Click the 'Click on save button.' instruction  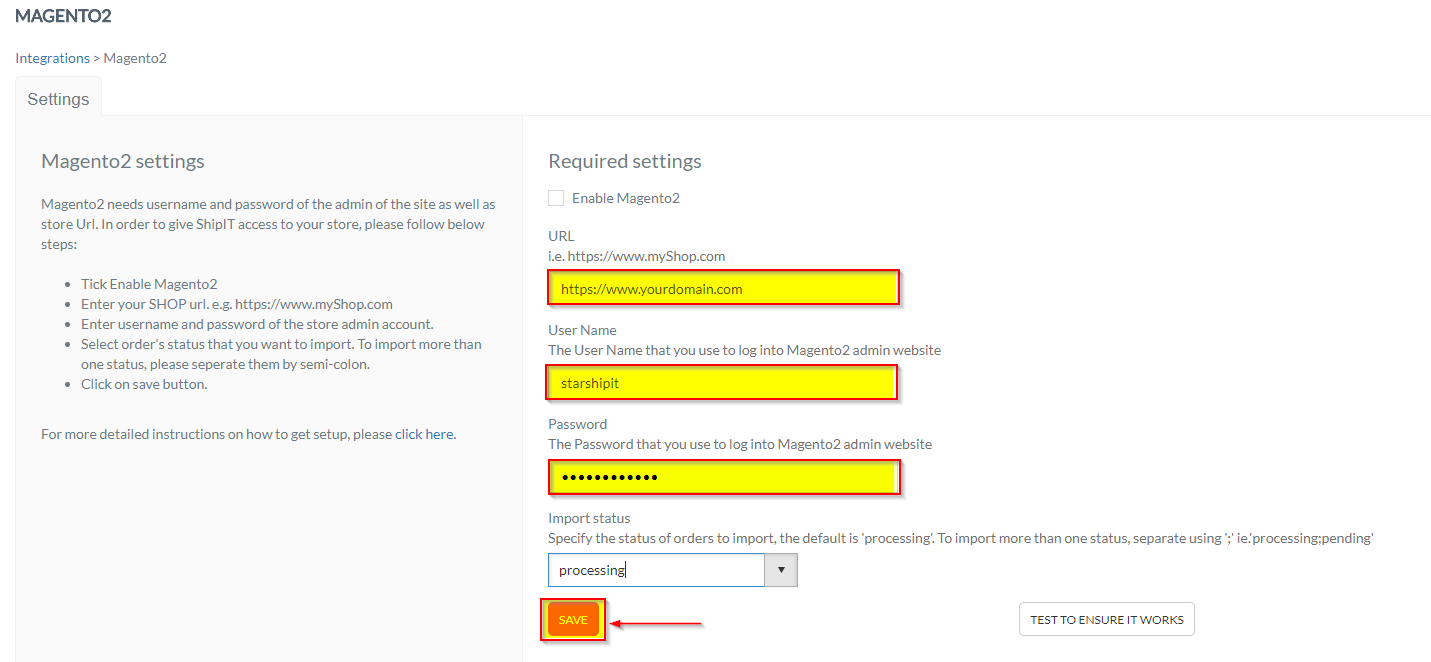point(144,384)
